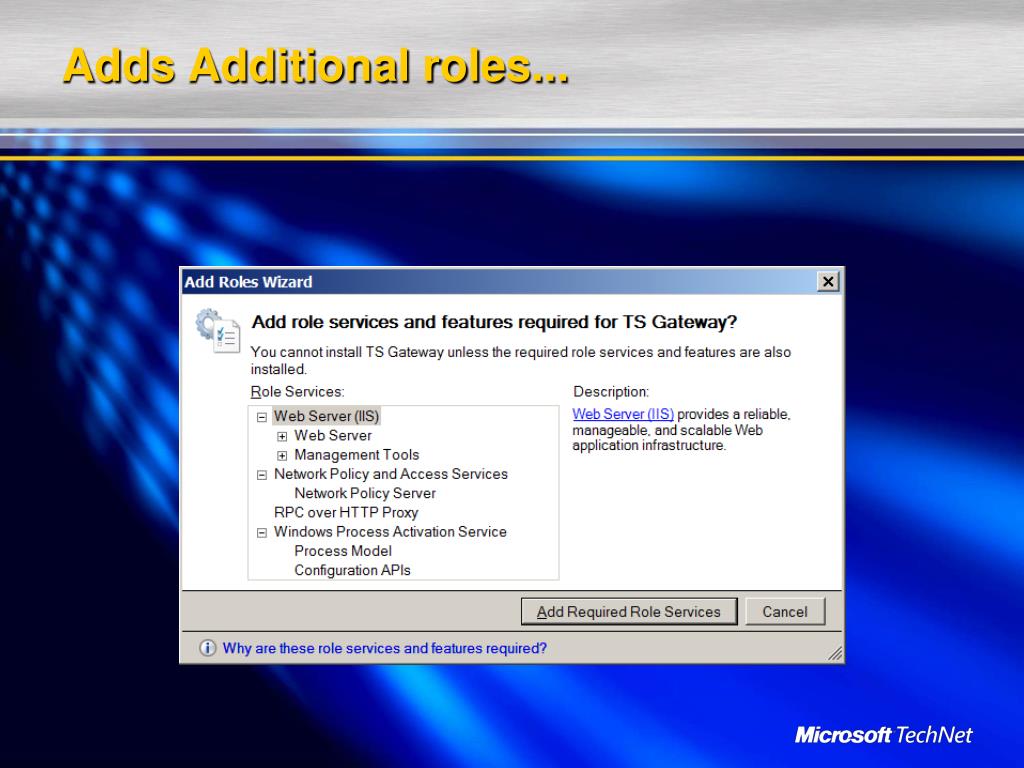Select the Configuration APIs item
This screenshot has width=1024, height=768.
(x=353, y=570)
